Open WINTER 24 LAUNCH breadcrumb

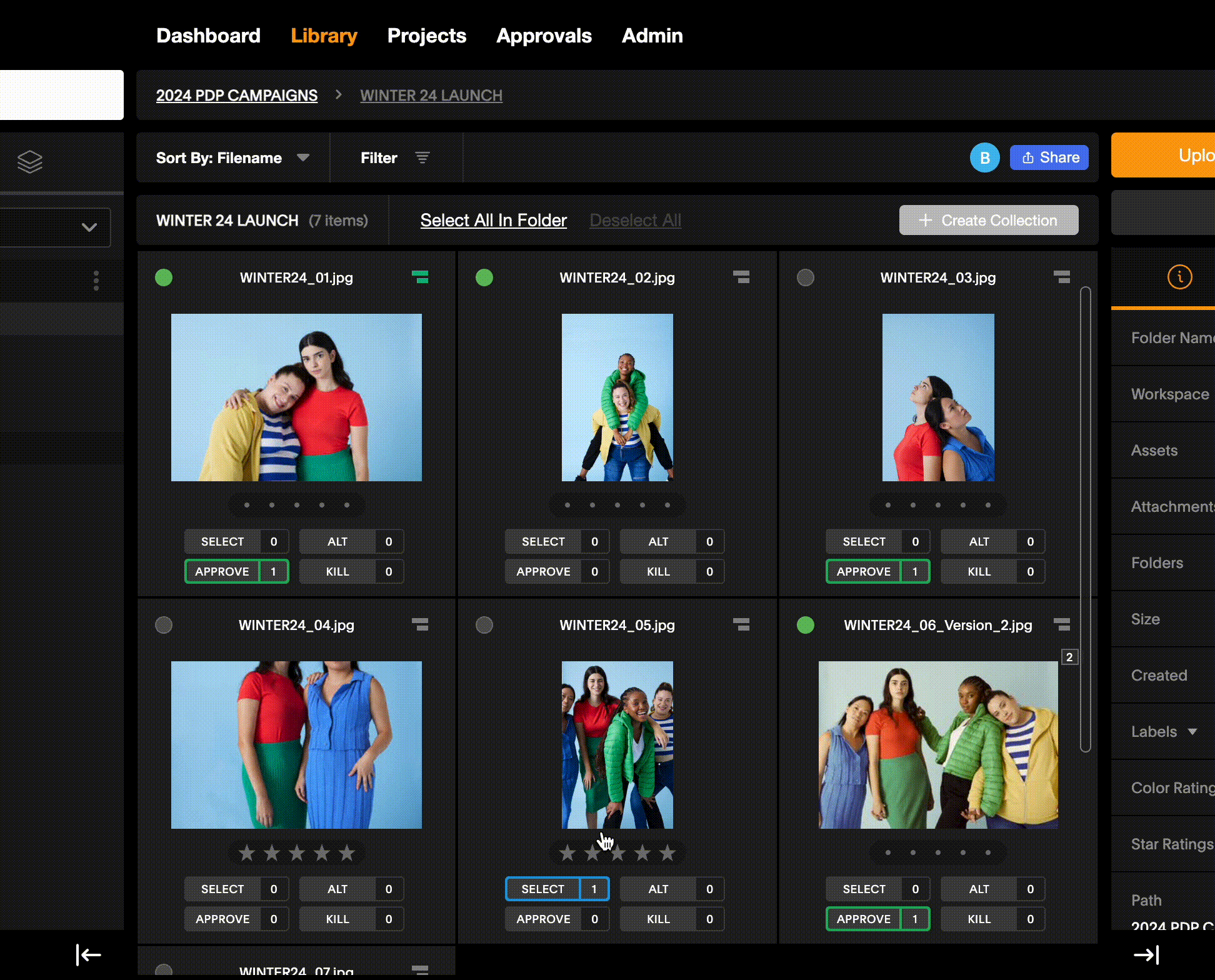[x=431, y=95]
